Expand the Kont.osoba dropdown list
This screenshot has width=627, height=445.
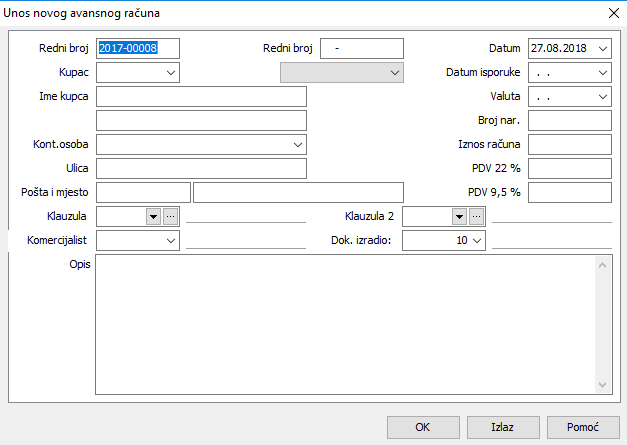[298, 144]
